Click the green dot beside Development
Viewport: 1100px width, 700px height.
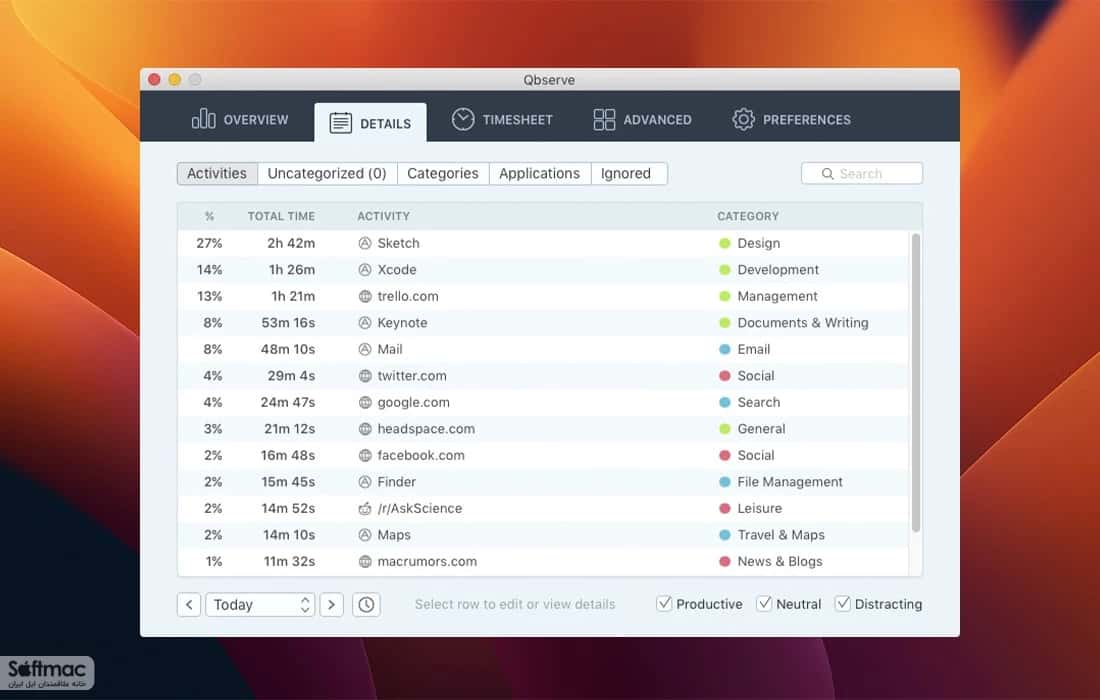[725, 270]
